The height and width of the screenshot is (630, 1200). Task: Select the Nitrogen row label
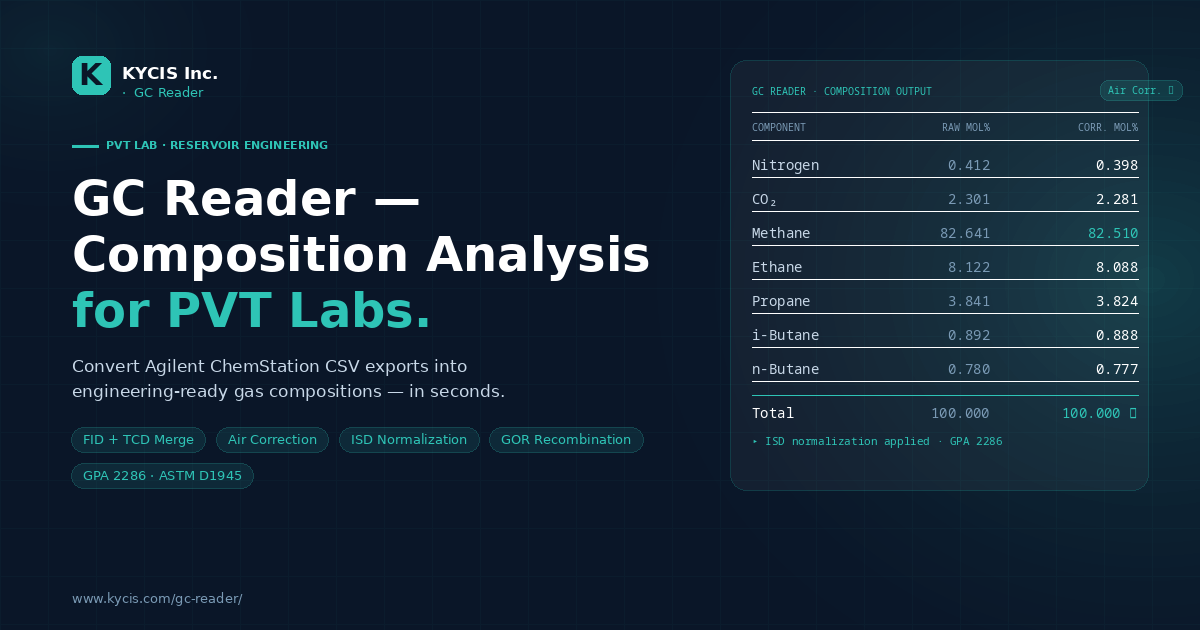click(x=785, y=165)
